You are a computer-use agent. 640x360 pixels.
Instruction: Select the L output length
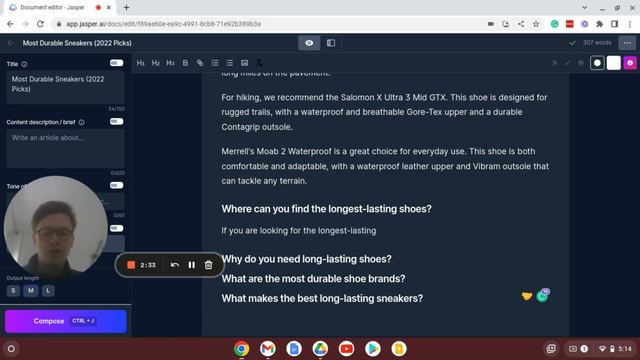48,291
